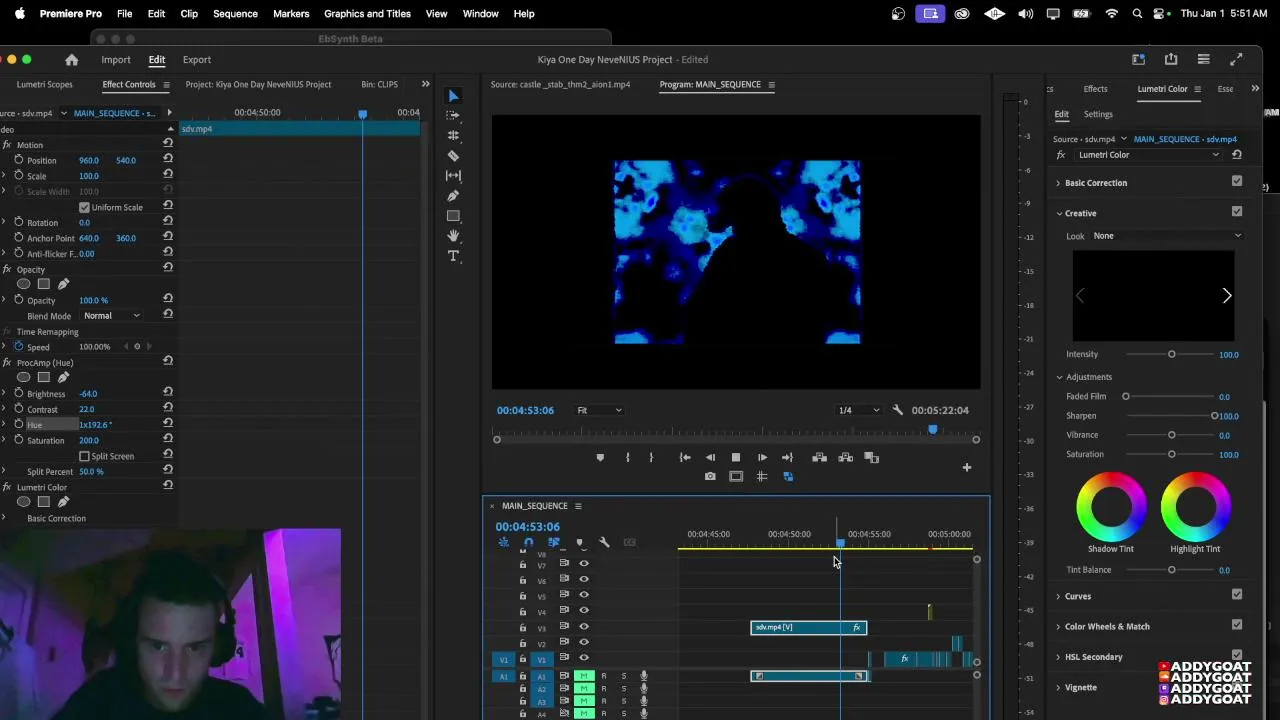This screenshot has height=720, width=1280.
Task: Expand the Curves section
Action: (1058, 596)
